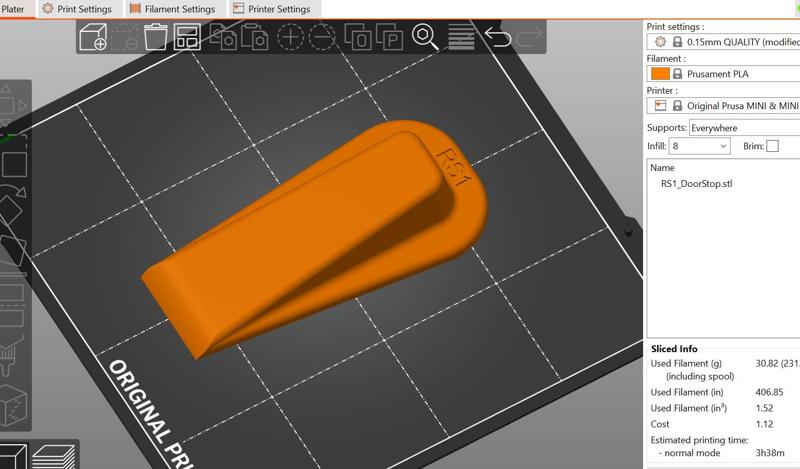Open the 0.15mm QUALITY print preset dropdown
The height and width of the screenshot is (469, 800).
tap(723, 42)
